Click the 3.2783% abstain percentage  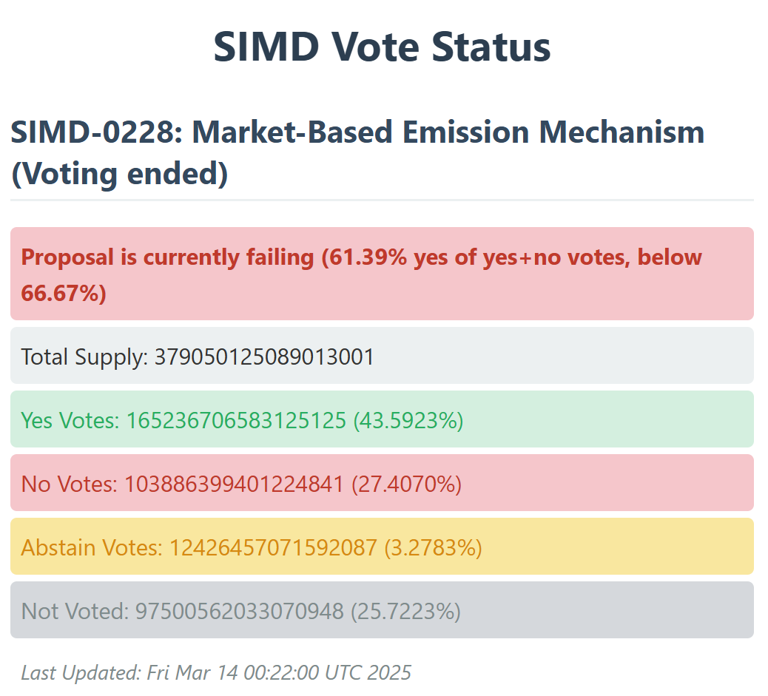[x=433, y=547]
